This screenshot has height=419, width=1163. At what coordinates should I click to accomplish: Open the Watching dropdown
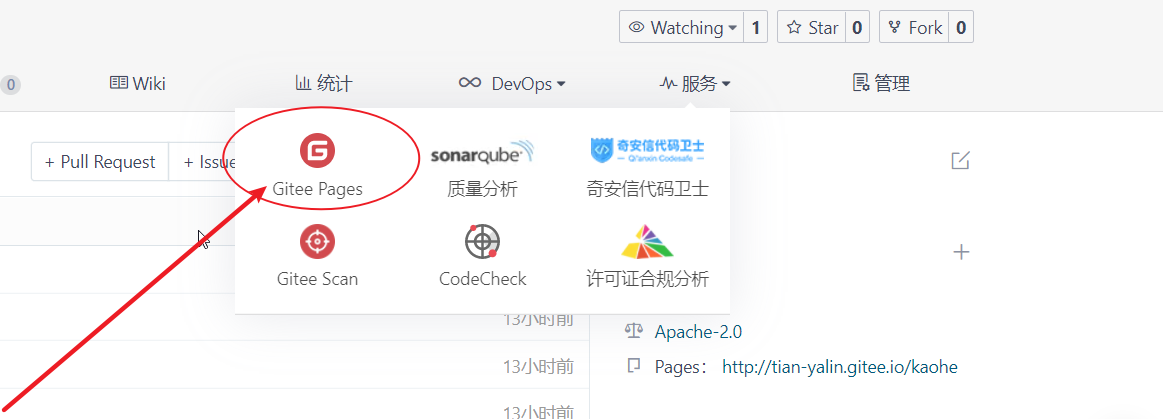tap(681, 27)
